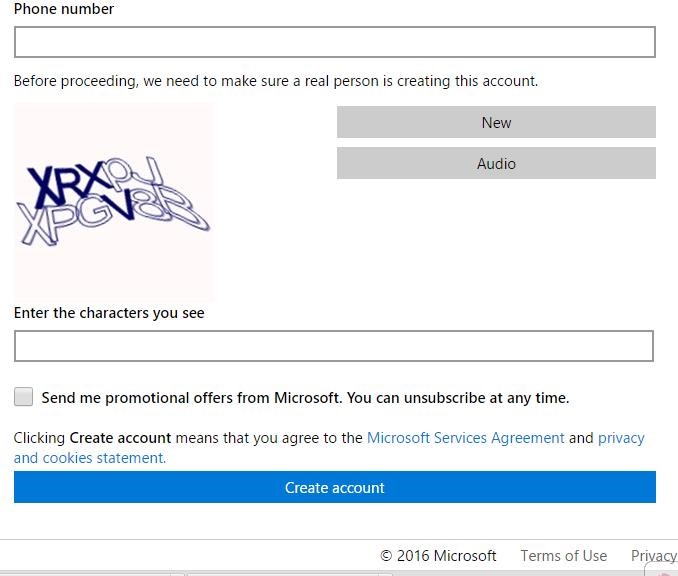The height and width of the screenshot is (576, 678).
Task: Click the Phone number input field
Action: click(x=334, y=42)
